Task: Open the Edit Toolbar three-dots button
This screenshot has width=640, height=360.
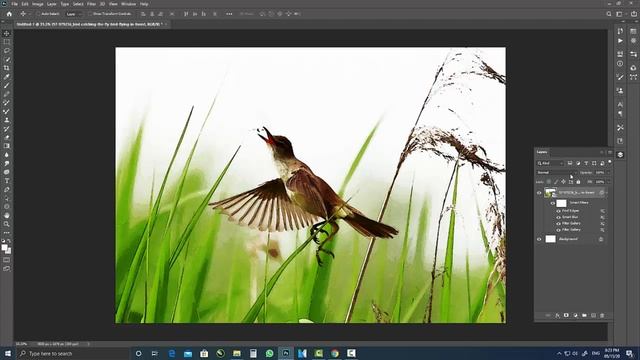Action: point(7,233)
